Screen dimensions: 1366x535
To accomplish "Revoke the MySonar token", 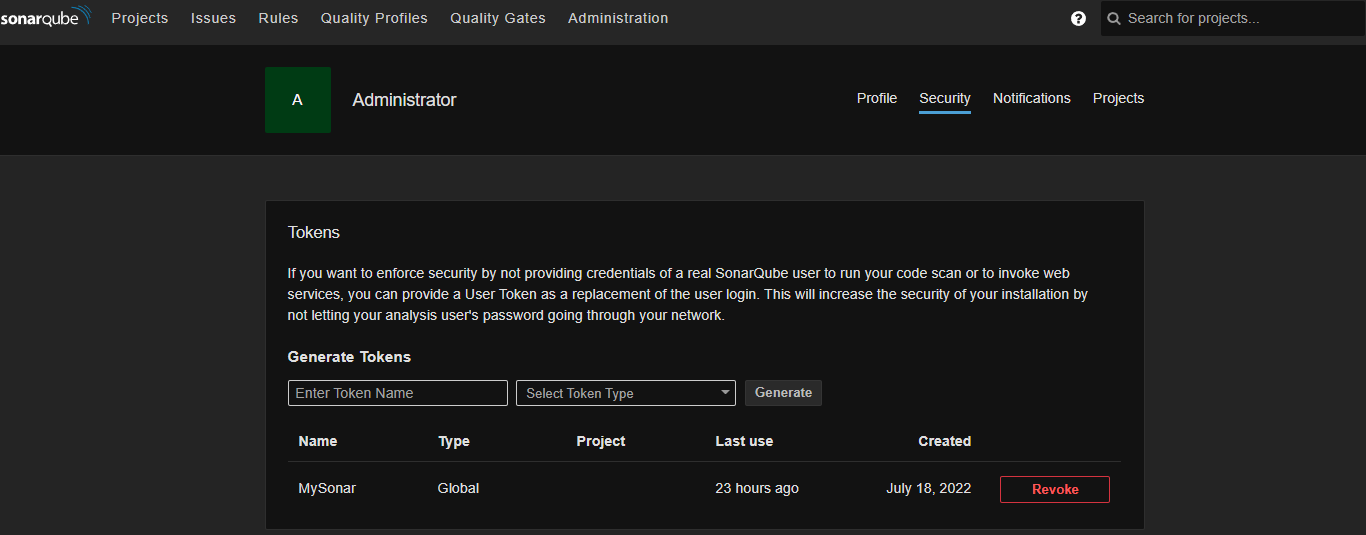I will 1055,489.
